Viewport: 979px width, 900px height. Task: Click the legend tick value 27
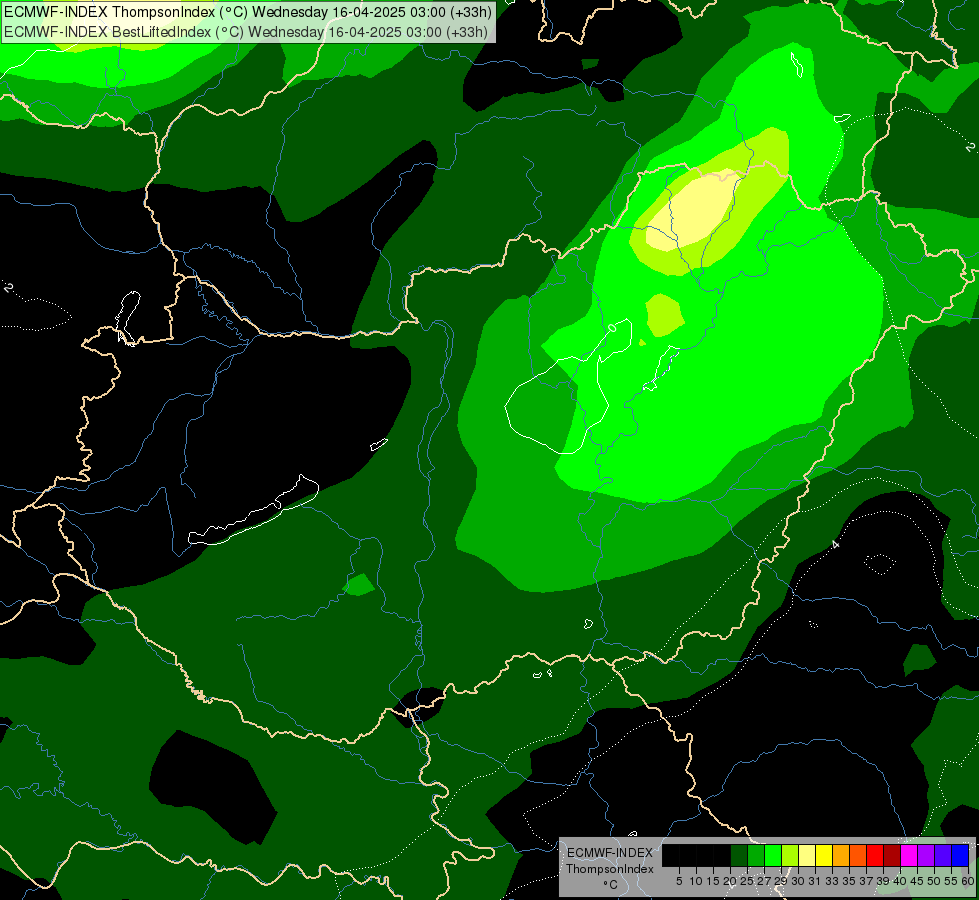coord(765,881)
